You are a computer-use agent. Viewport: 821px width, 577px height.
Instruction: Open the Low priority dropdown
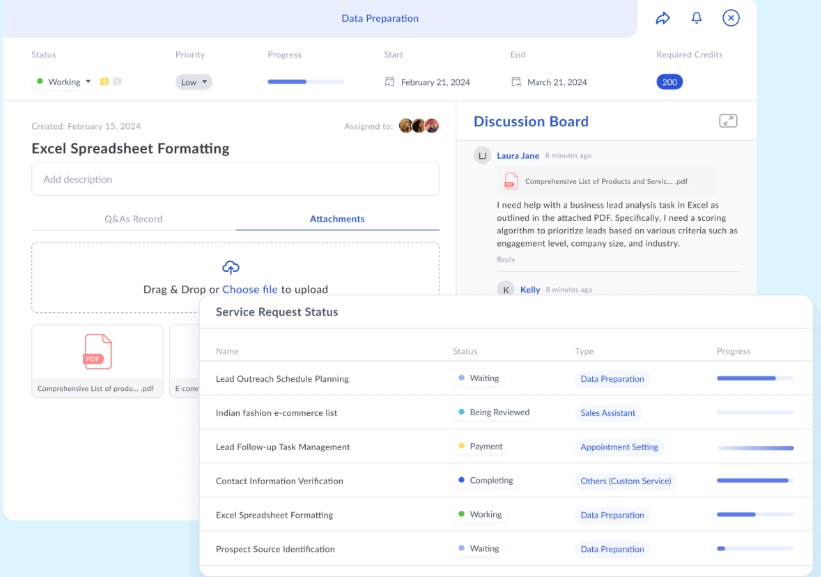pos(194,82)
